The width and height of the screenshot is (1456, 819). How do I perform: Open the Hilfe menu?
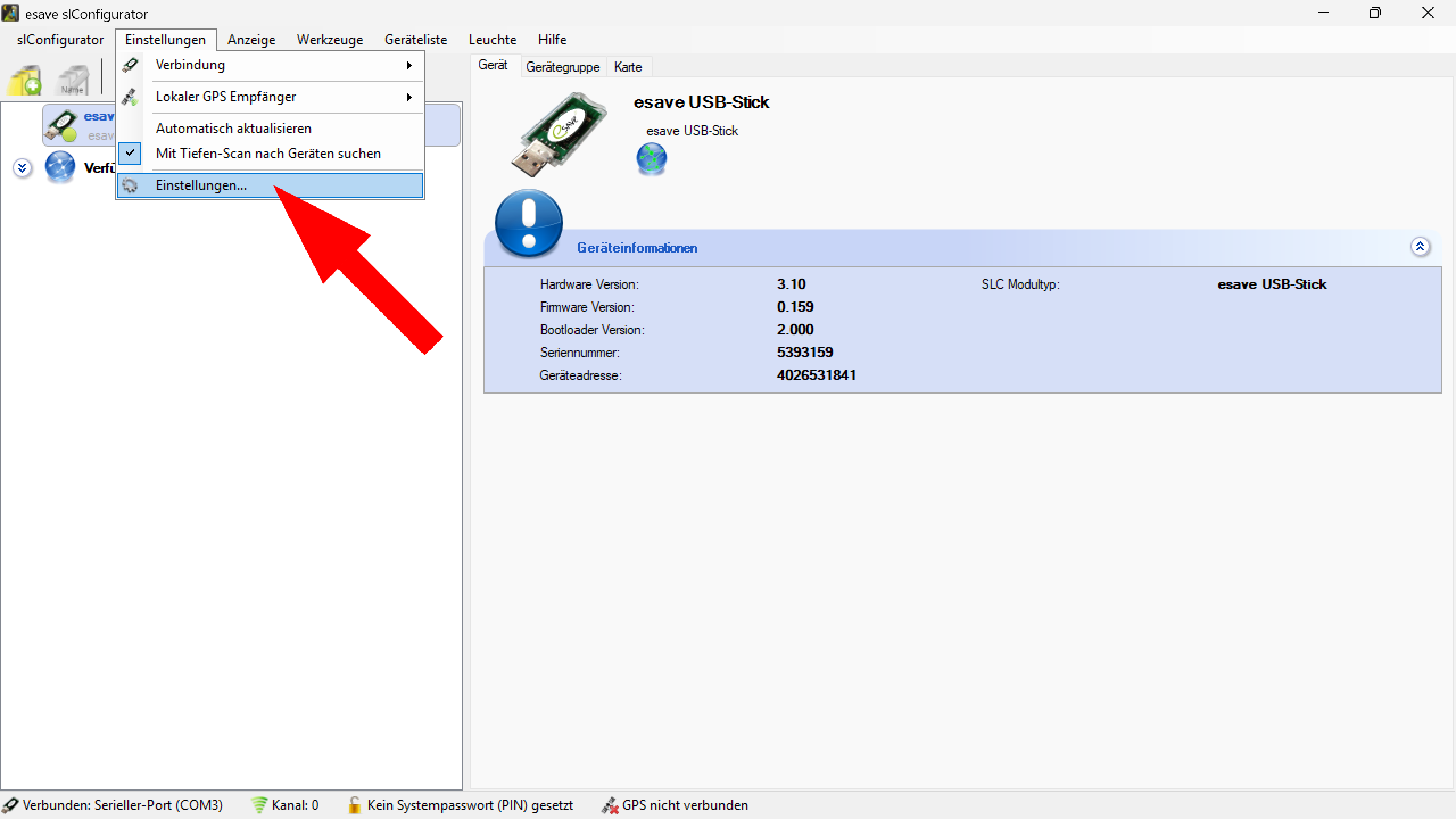552,40
